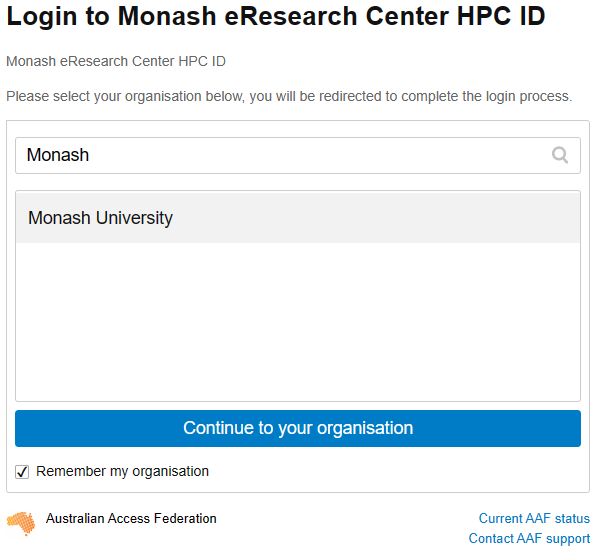The height and width of the screenshot is (560, 596).
Task: Open Contact AAF support link
Action: [x=529, y=538]
